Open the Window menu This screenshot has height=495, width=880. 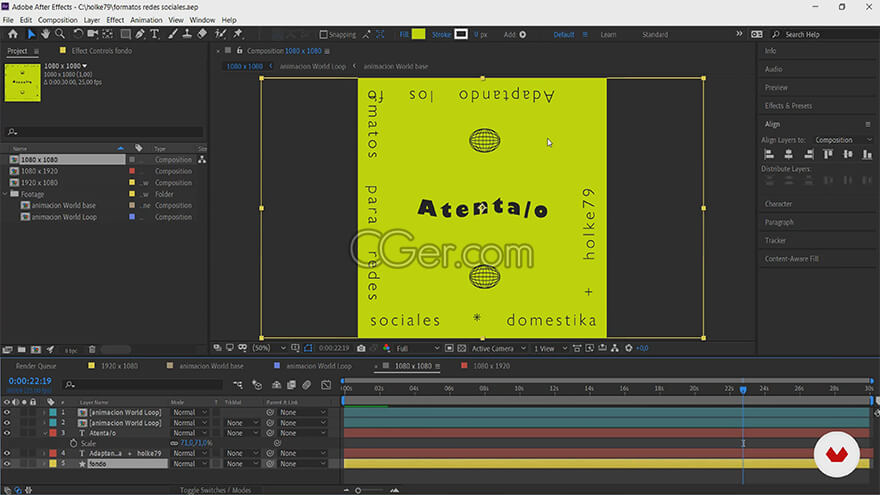click(202, 20)
